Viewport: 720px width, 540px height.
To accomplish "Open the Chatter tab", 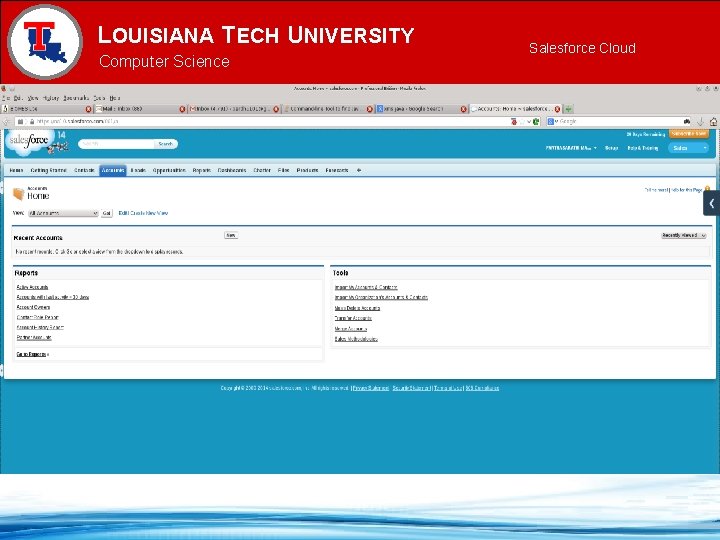I will pyautogui.click(x=262, y=170).
